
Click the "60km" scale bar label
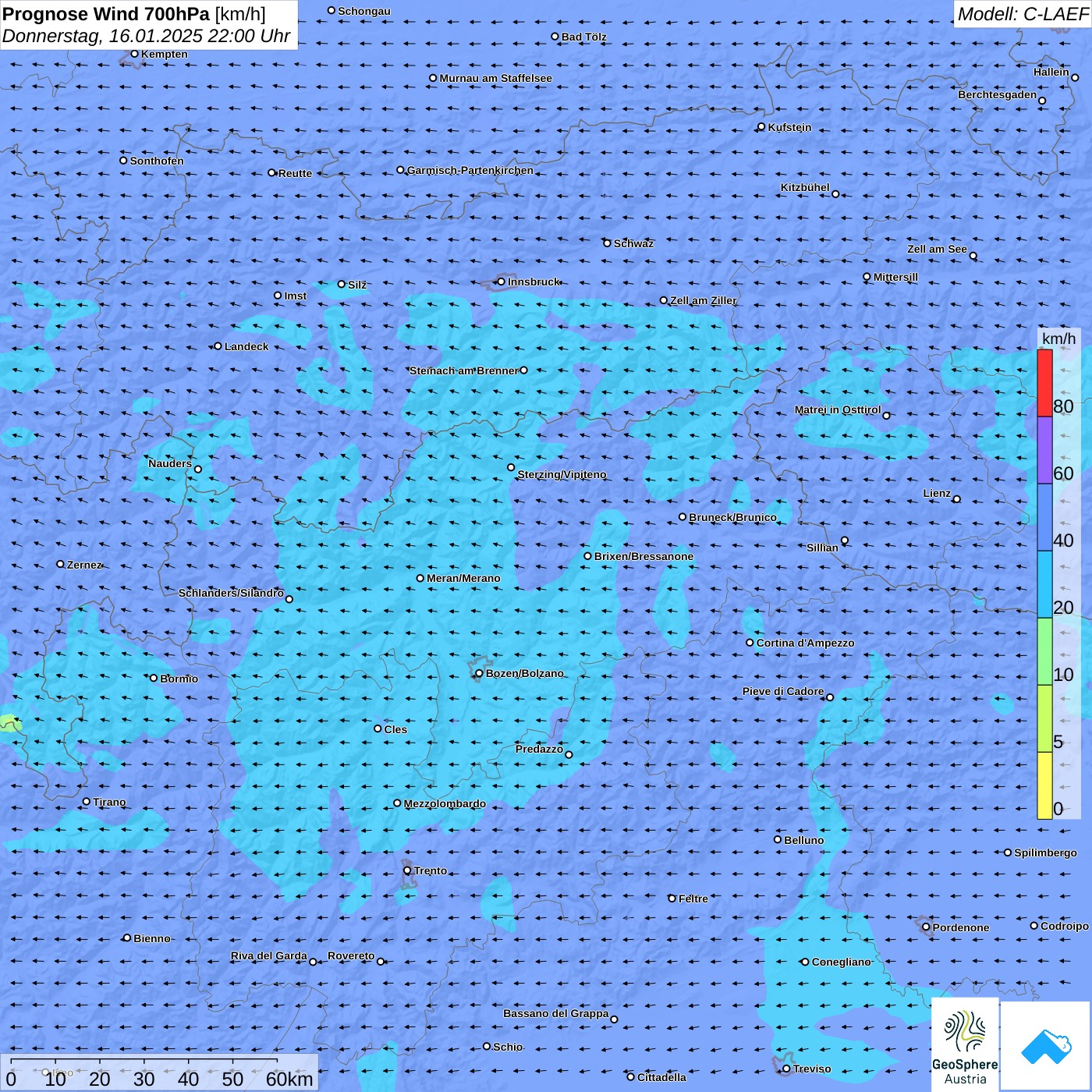click(289, 1080)
